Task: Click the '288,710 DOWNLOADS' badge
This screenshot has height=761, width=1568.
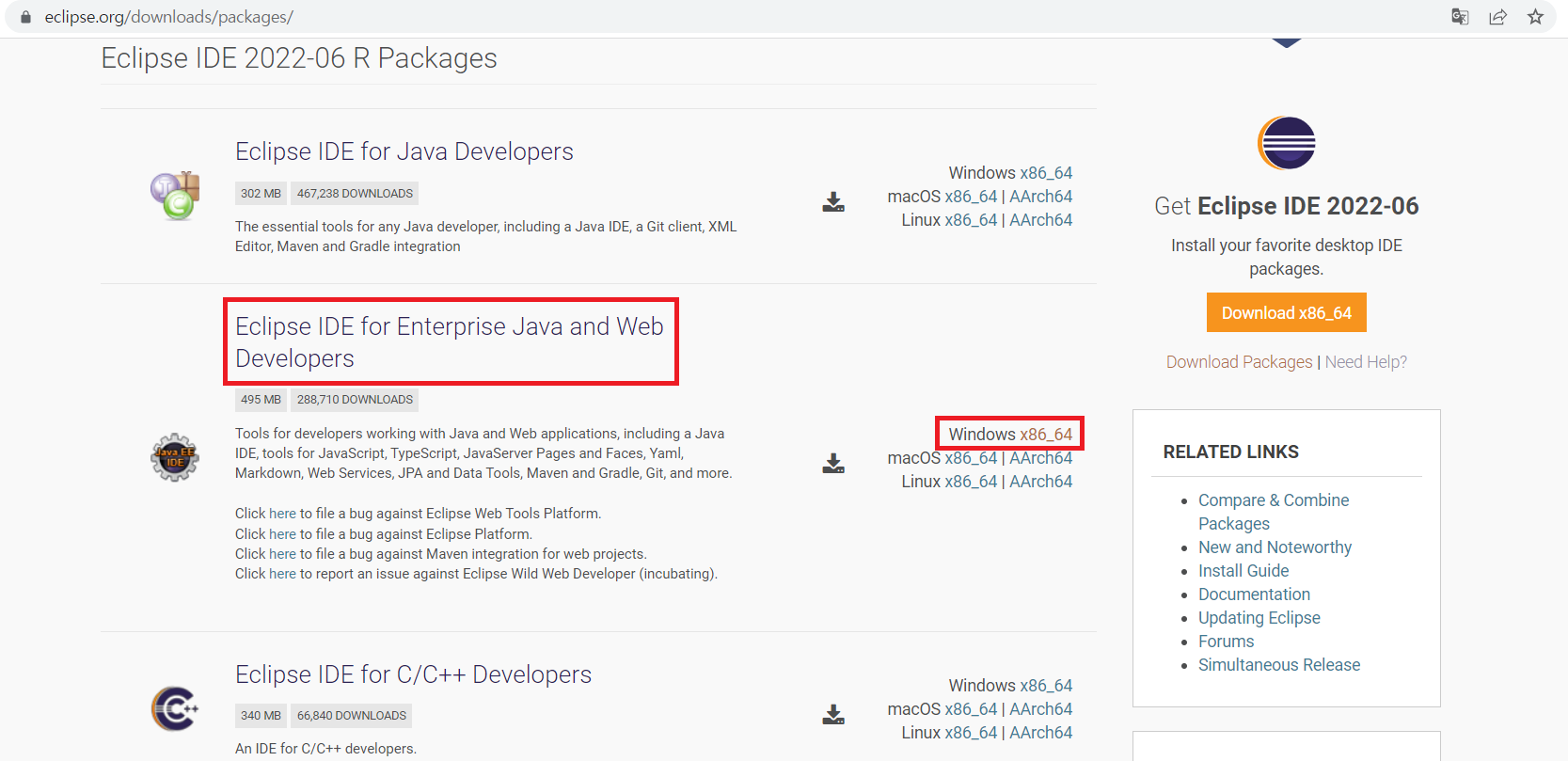Action: pyautogui.click(x=355, y=400)
